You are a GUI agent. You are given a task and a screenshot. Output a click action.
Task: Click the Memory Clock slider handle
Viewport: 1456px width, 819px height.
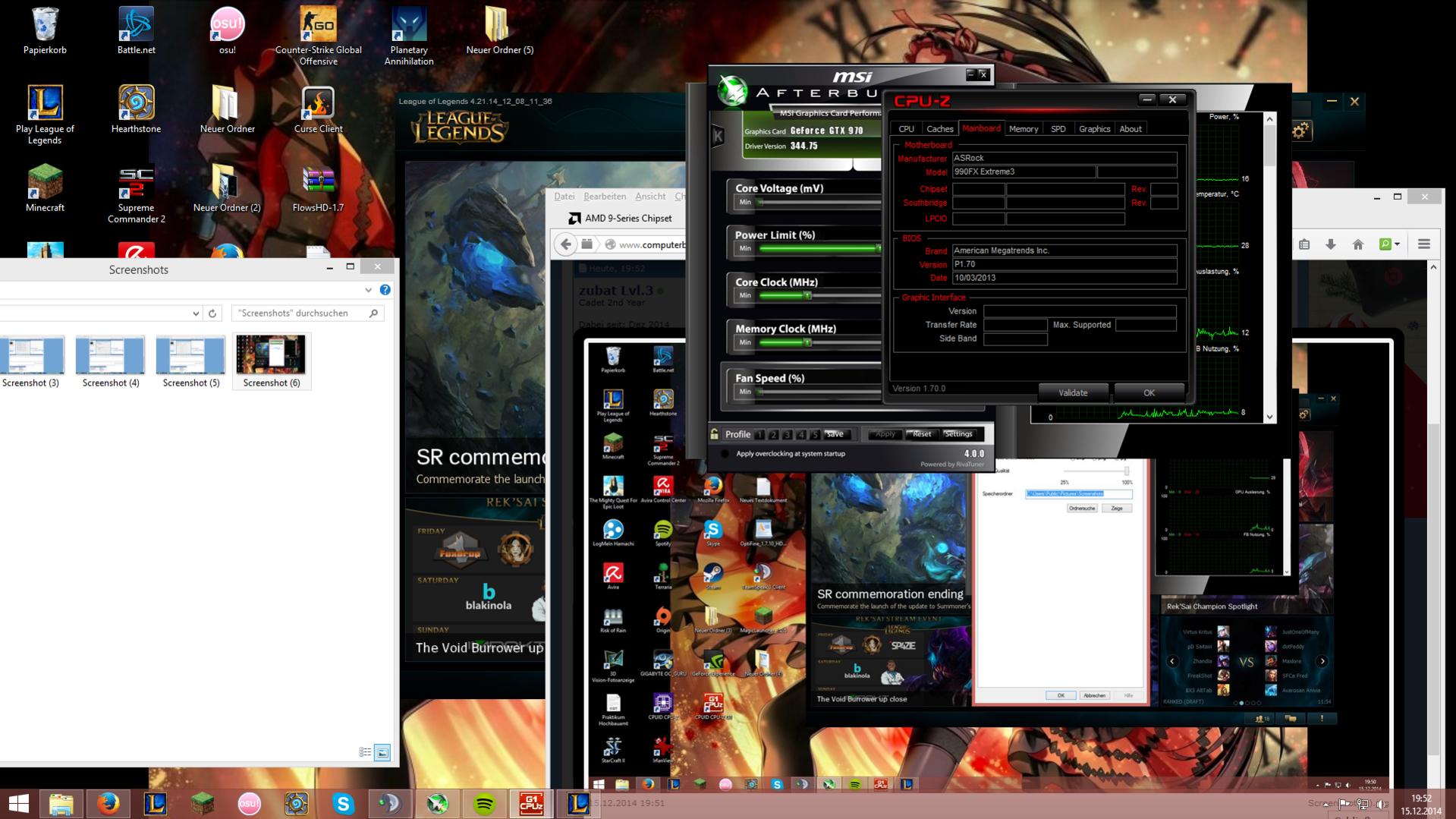click(807, 342)
